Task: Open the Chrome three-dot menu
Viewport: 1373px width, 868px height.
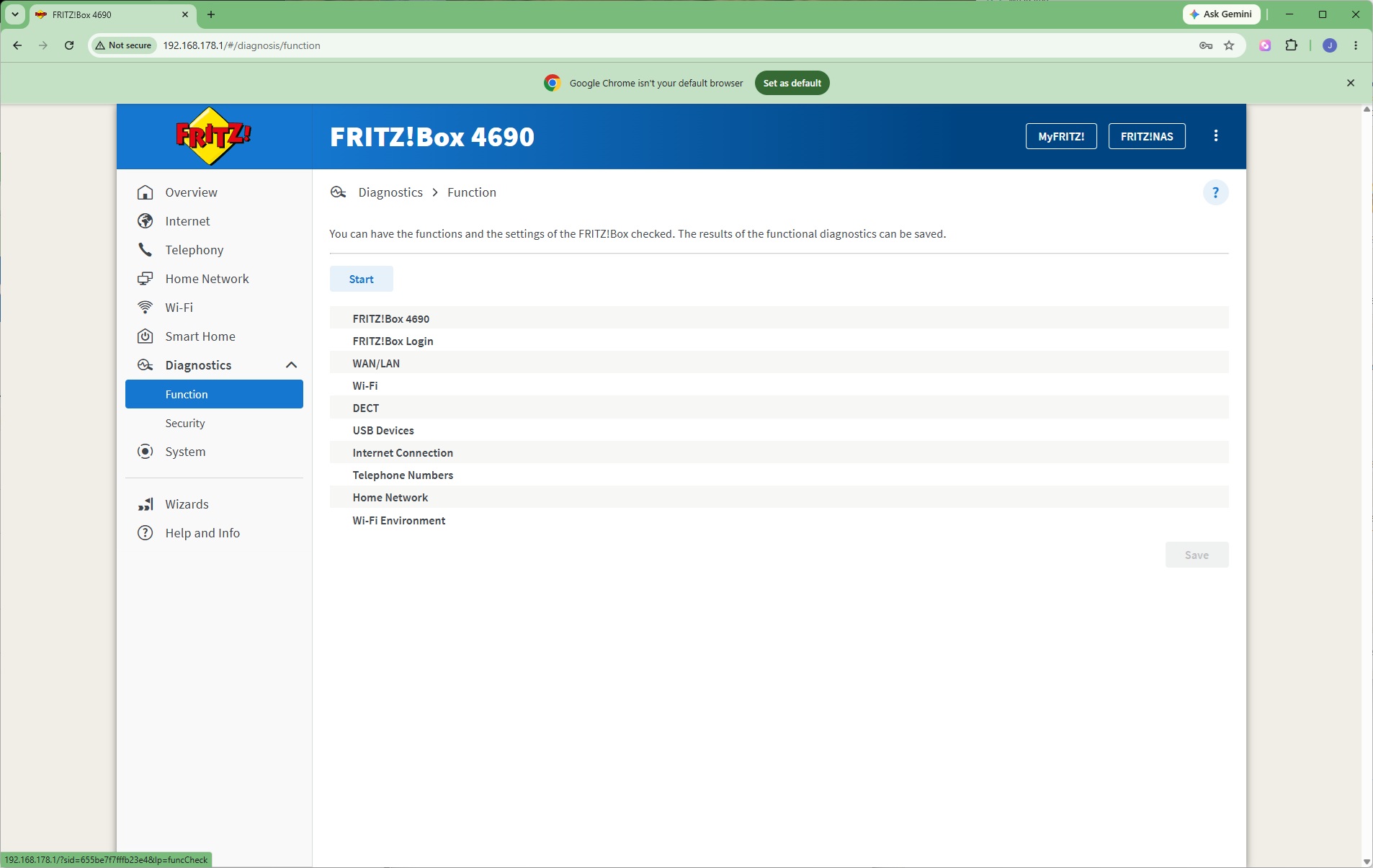Action: click(1356, 45)
